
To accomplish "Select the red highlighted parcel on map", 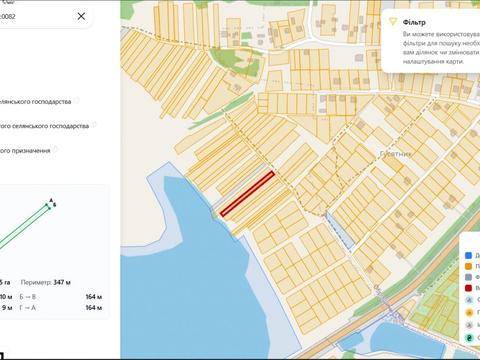I will (x=248, y=193).
